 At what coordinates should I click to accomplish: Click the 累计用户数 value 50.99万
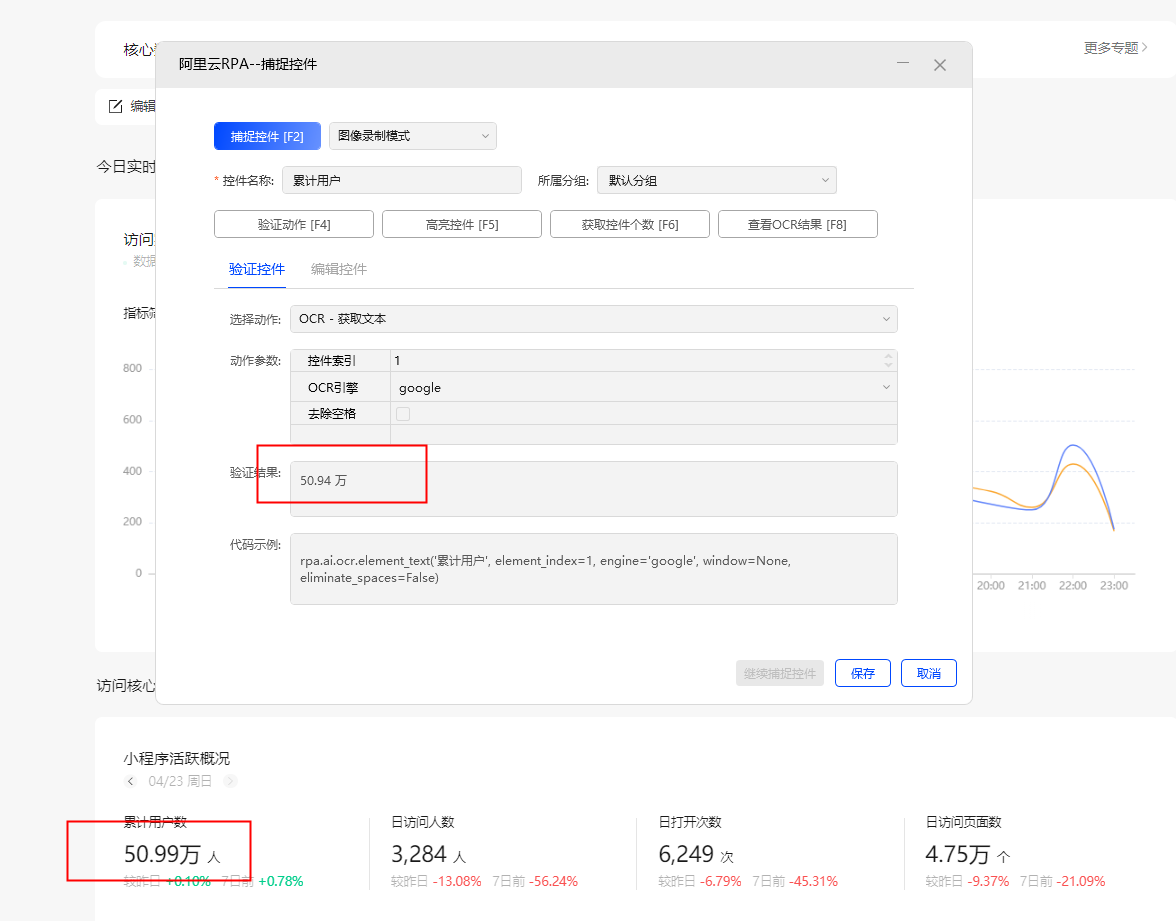pos(163,854)
